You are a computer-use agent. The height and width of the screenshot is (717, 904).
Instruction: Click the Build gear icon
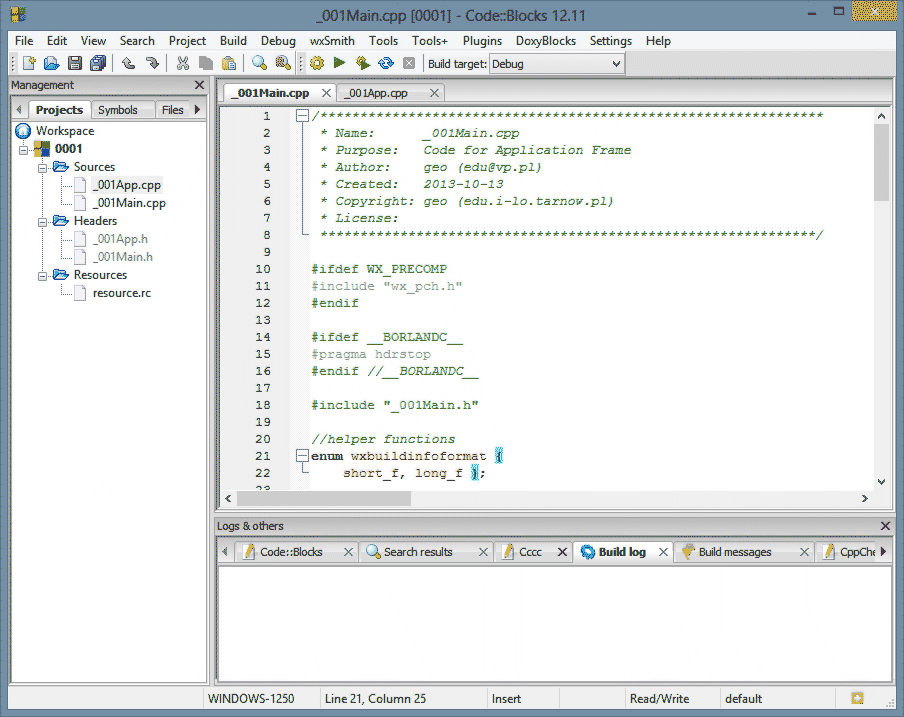pyautogui.click(x=317, y=63)
